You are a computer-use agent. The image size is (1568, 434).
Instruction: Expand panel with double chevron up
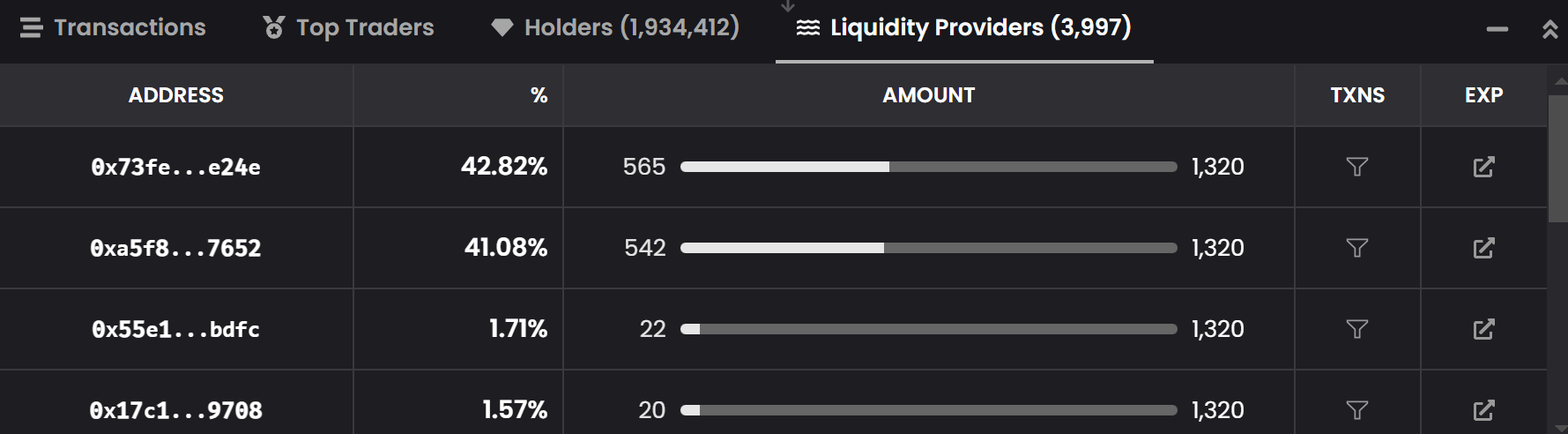click(1549, 29)
